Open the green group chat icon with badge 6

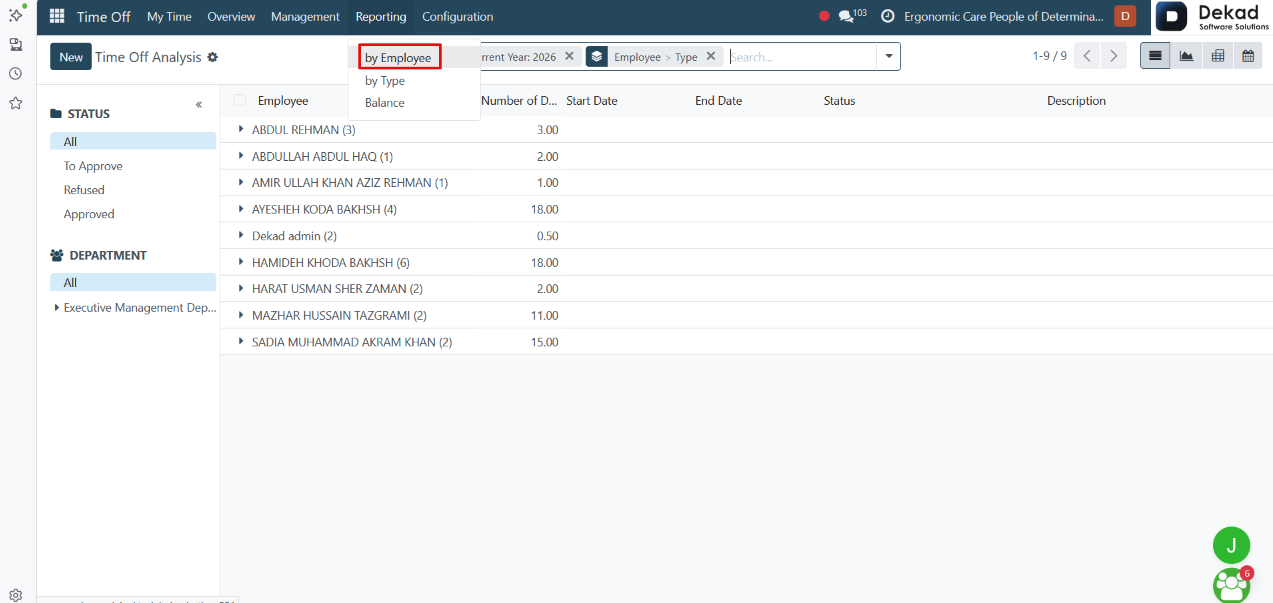[x=1232, y=585]
